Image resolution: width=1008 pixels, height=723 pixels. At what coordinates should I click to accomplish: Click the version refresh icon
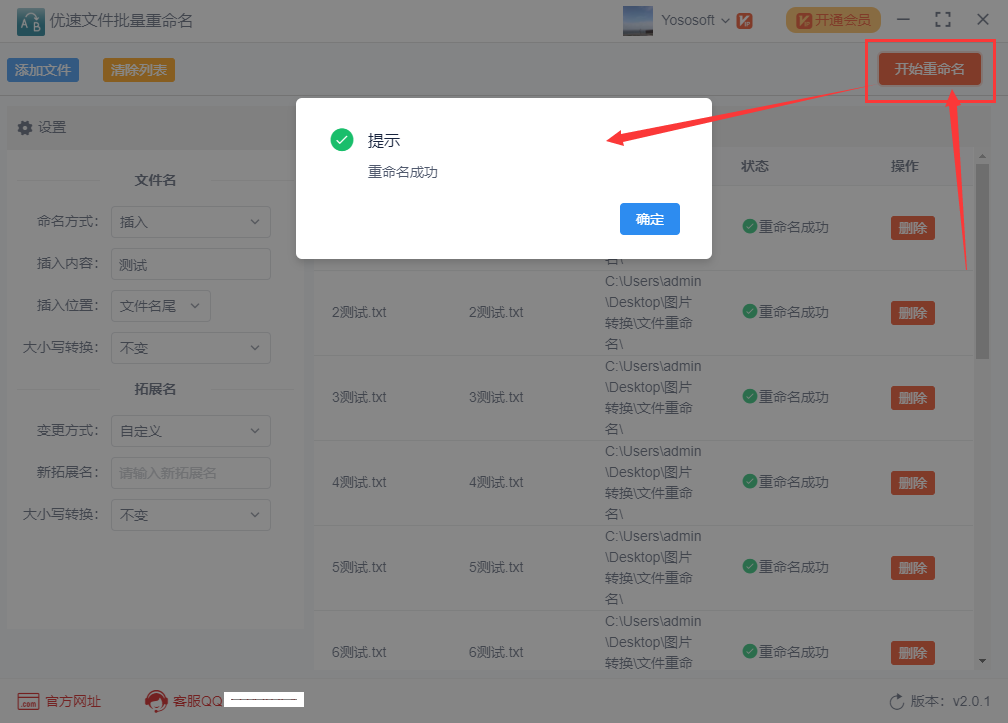tap(896, 702)
